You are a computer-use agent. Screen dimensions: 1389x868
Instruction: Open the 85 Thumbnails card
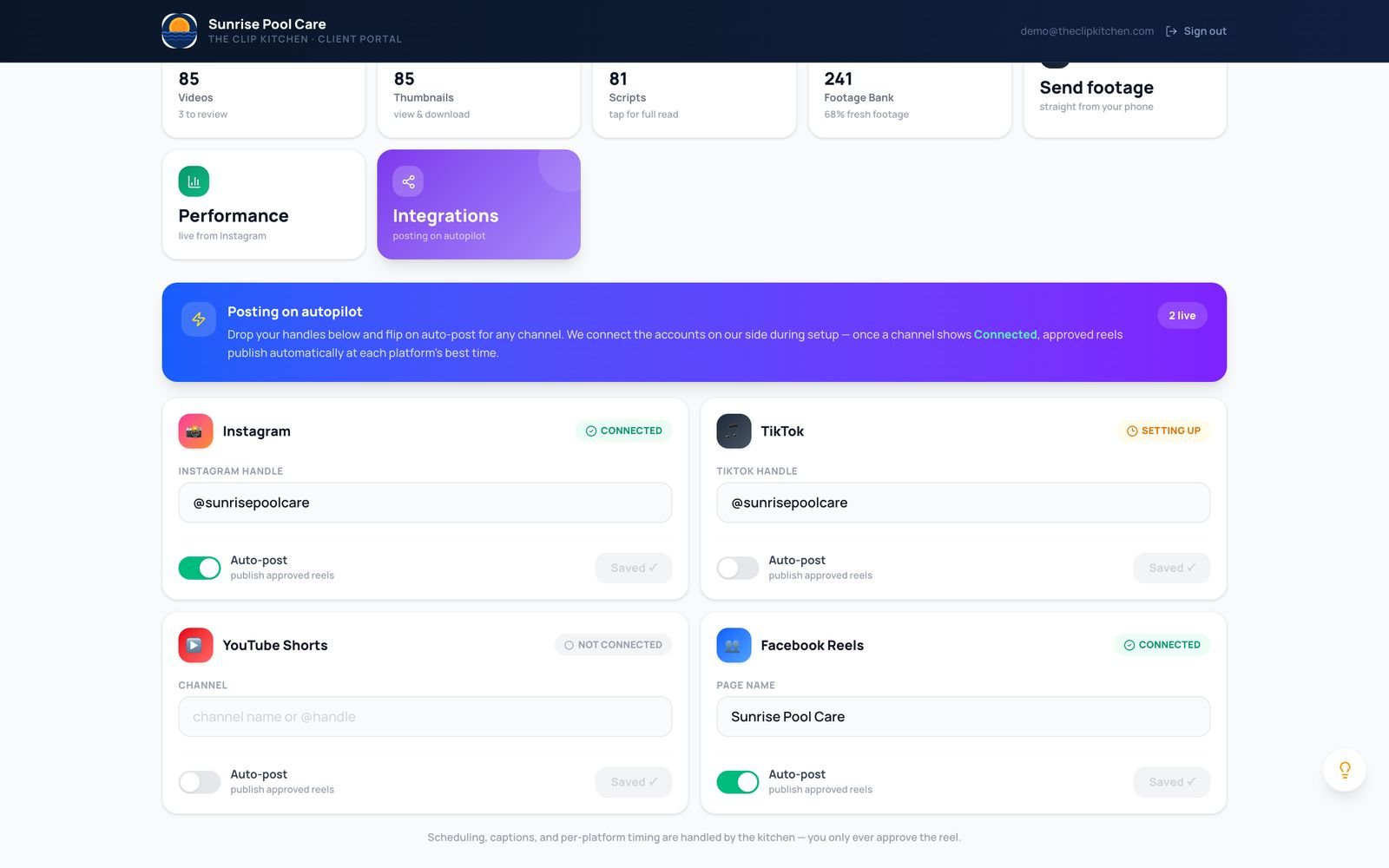[479, 99]
